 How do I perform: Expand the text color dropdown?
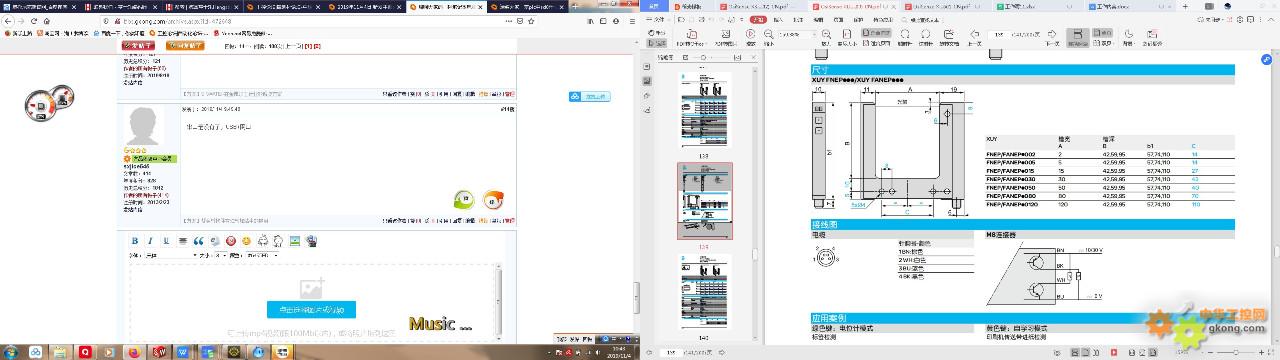coord(262,256)
